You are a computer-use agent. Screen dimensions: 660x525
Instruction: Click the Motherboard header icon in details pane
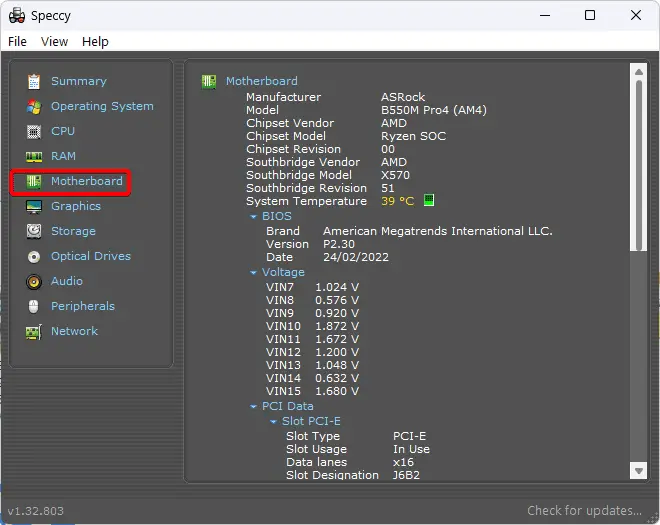point(209,81)
